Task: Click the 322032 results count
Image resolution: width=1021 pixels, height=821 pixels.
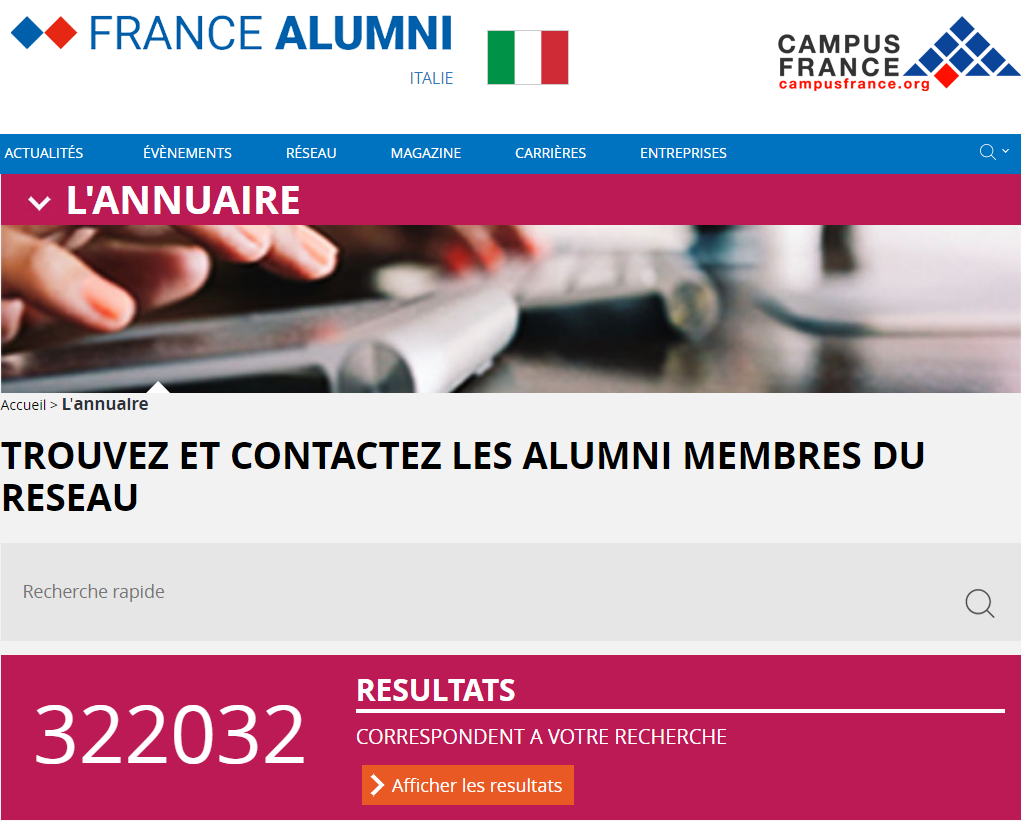Action: coord(170,735)
